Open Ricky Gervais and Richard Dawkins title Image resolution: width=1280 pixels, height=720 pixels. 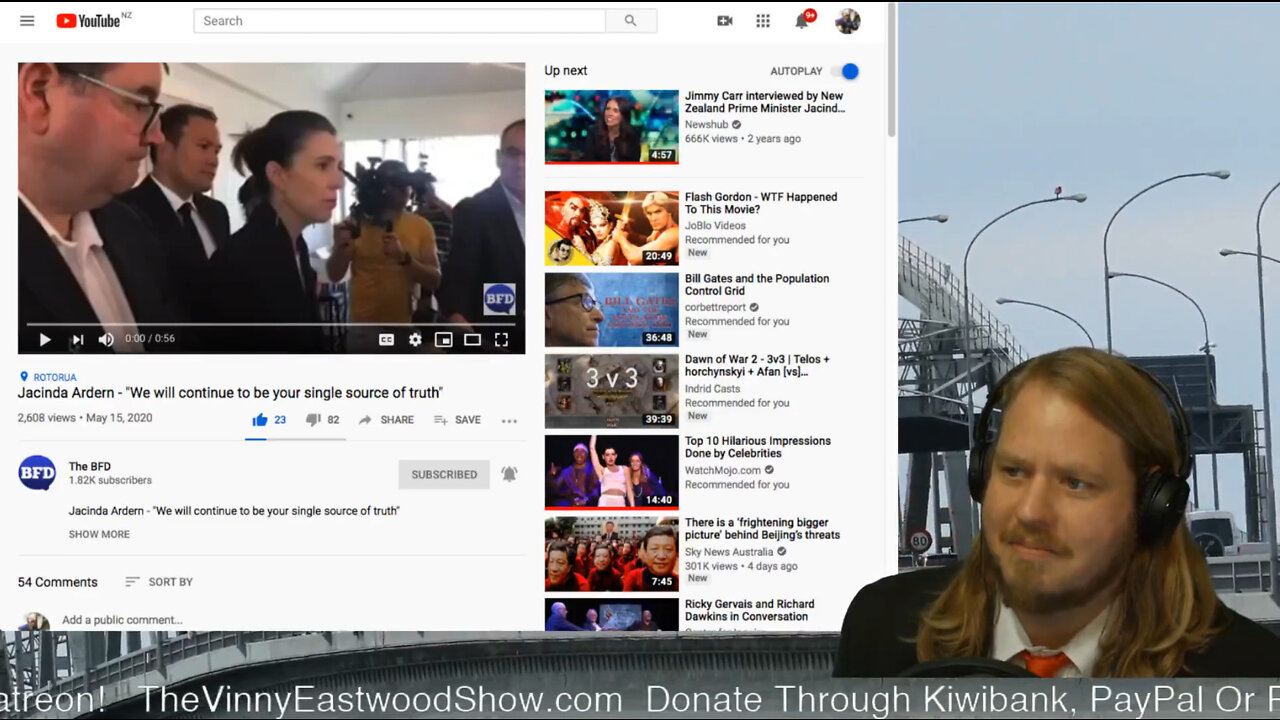(749, 610)
